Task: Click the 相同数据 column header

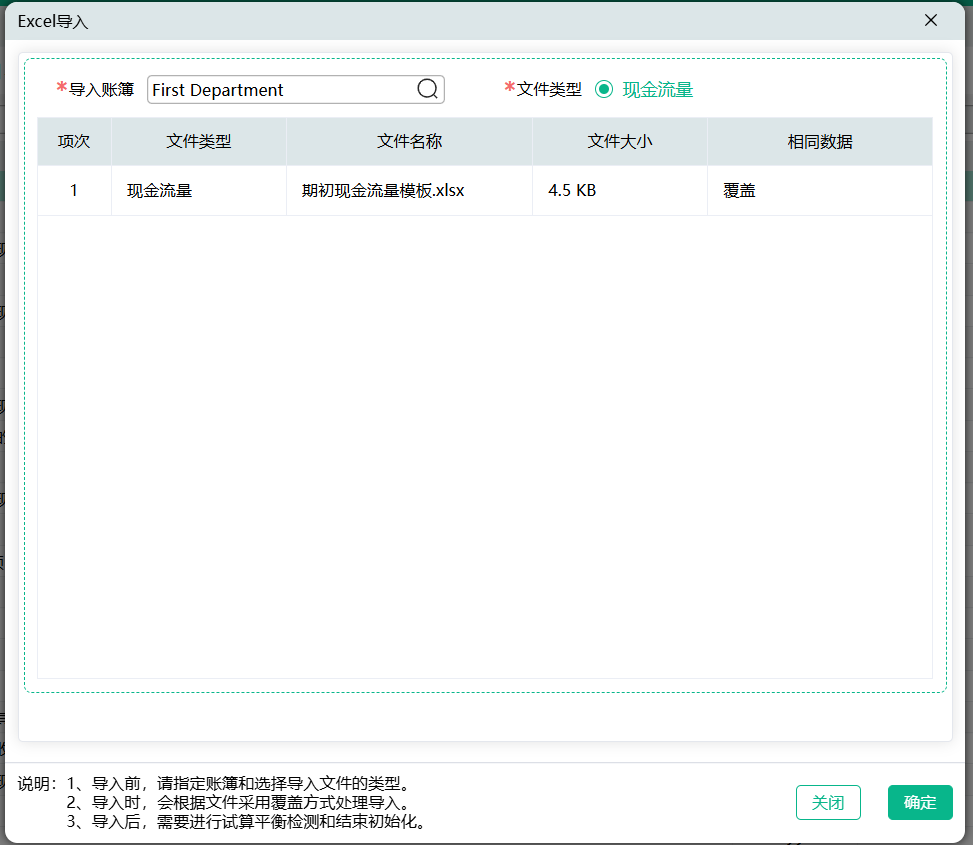Action: pos(819,142)
